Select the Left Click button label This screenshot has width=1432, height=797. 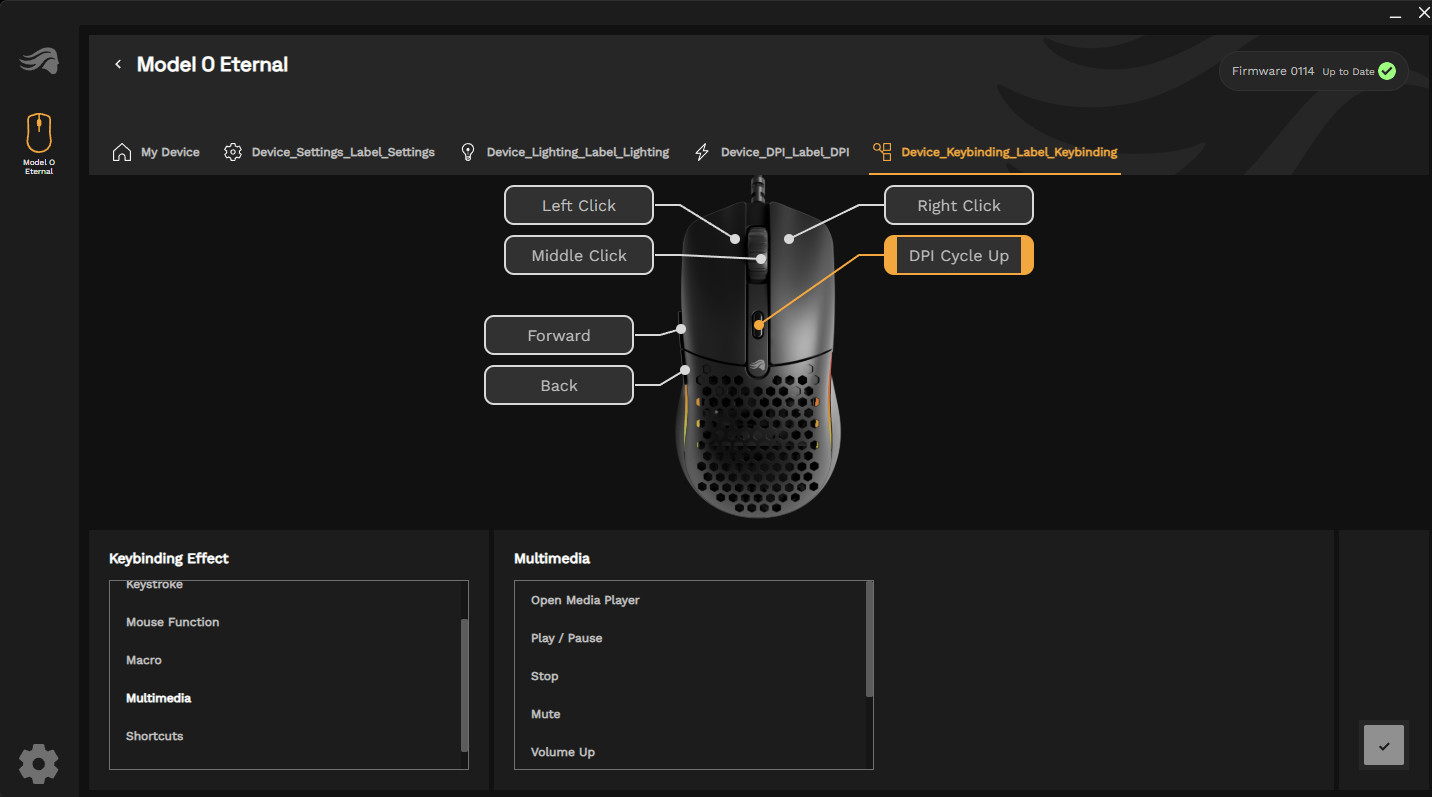[578, 205]
